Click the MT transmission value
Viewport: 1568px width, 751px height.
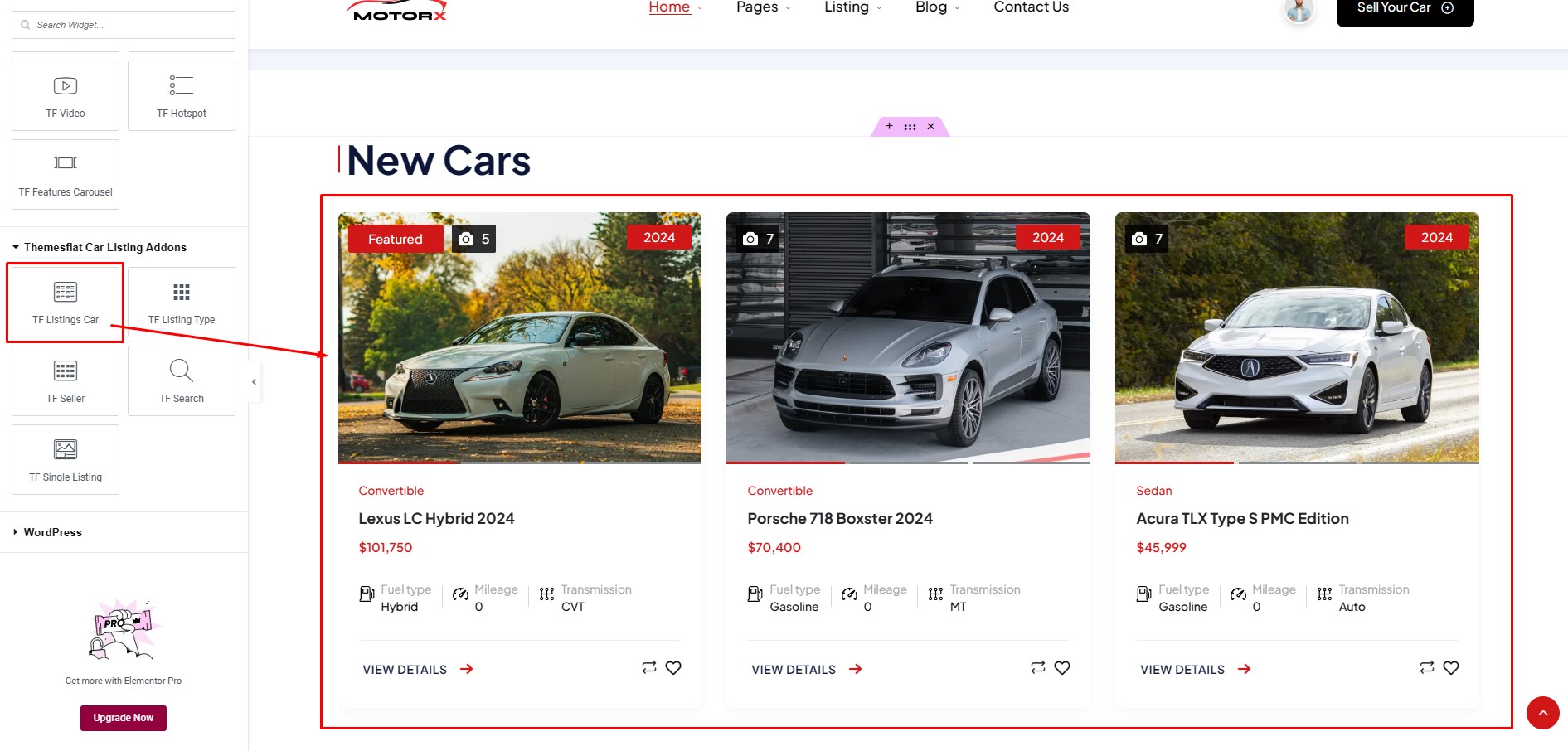958,607
